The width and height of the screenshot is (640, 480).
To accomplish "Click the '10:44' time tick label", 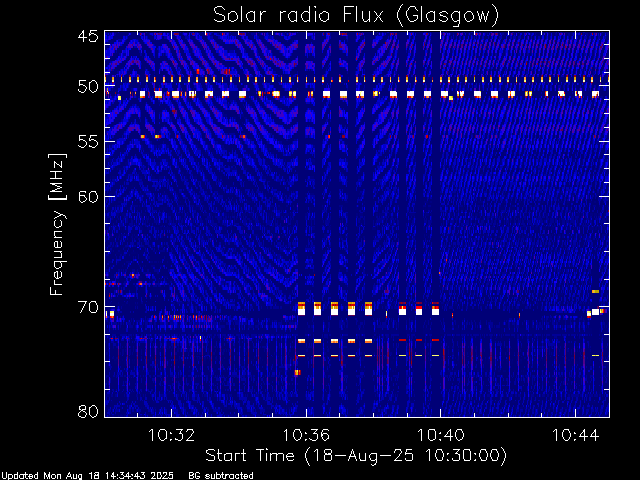I will pos(576,435).
